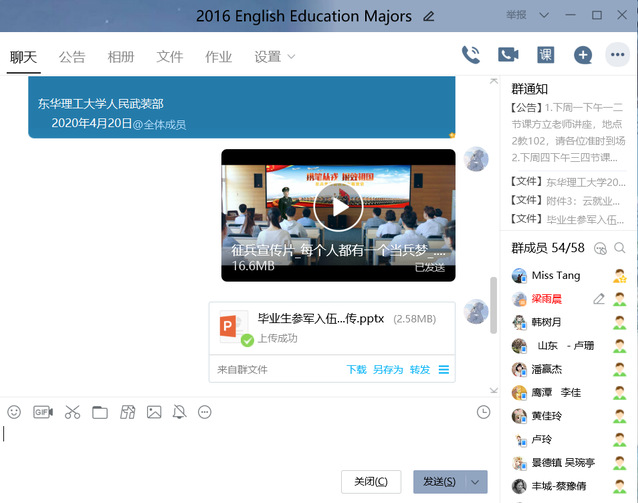Open the 课 classroom icon

[x=546, y=55]
